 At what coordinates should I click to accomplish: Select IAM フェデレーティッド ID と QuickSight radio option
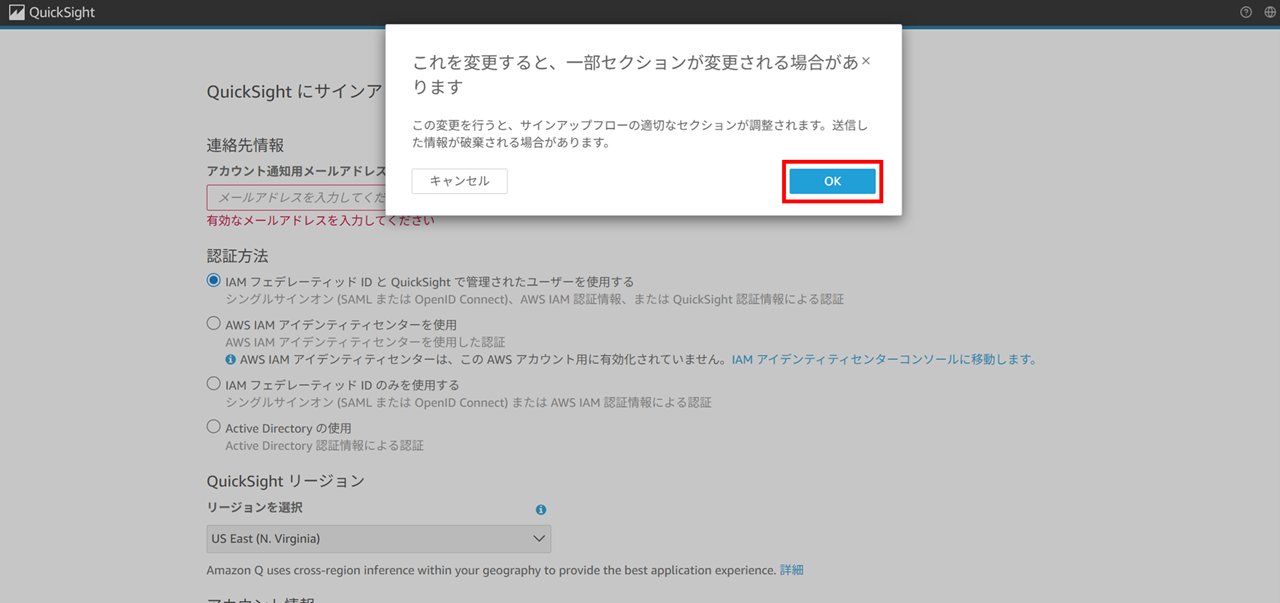(x=214, y=281)
